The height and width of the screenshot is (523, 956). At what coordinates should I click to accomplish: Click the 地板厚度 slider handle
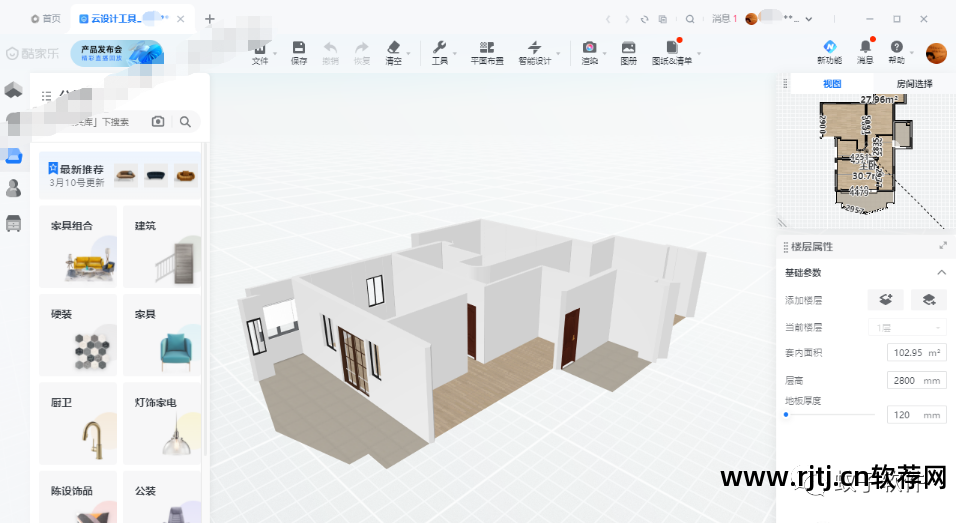point(786,414)
